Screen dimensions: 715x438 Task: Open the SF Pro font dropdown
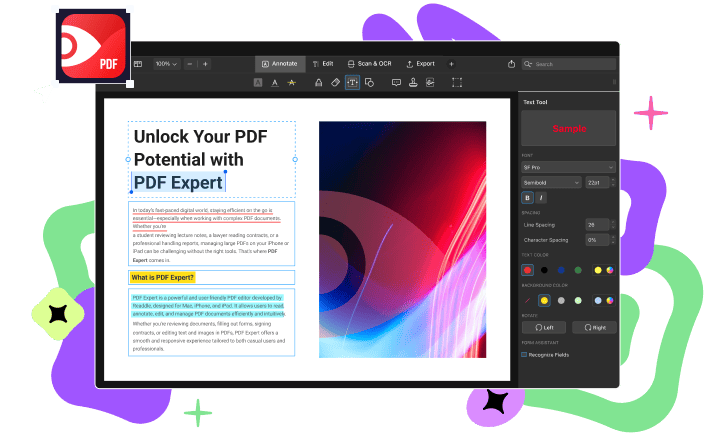[x=568, y=166]
